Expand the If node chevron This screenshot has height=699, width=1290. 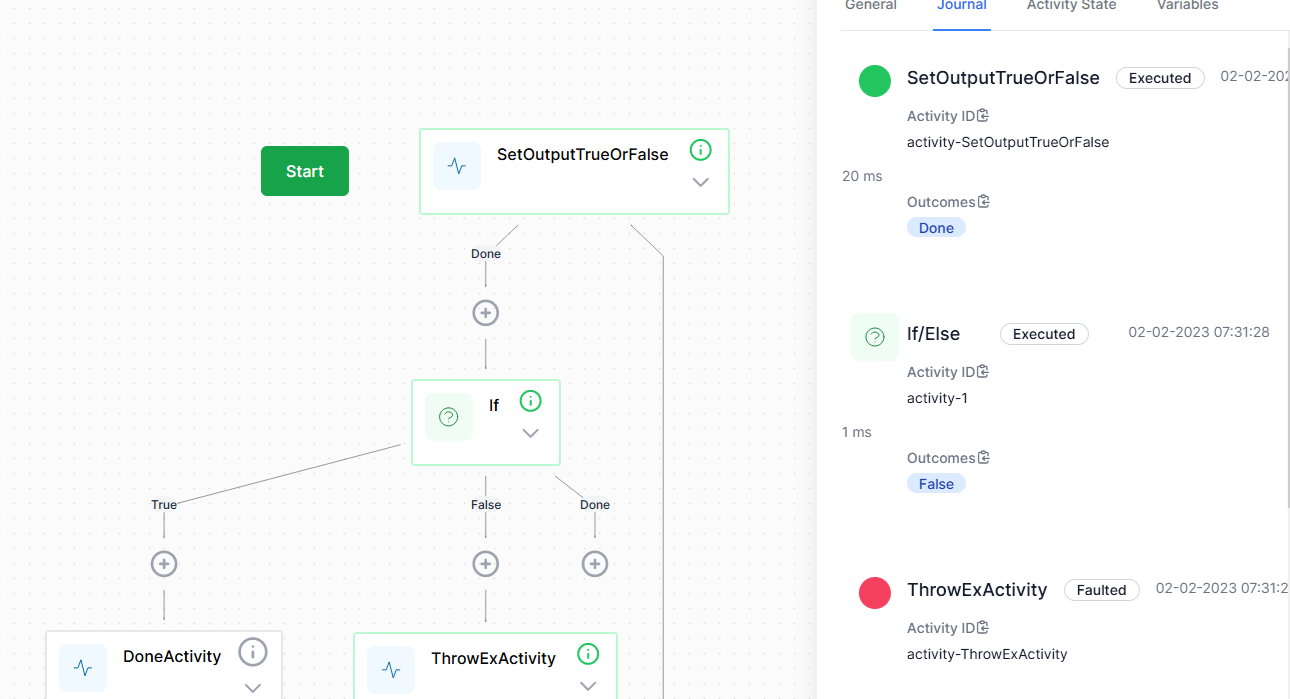pyautogui.click(x=531, y=433)
